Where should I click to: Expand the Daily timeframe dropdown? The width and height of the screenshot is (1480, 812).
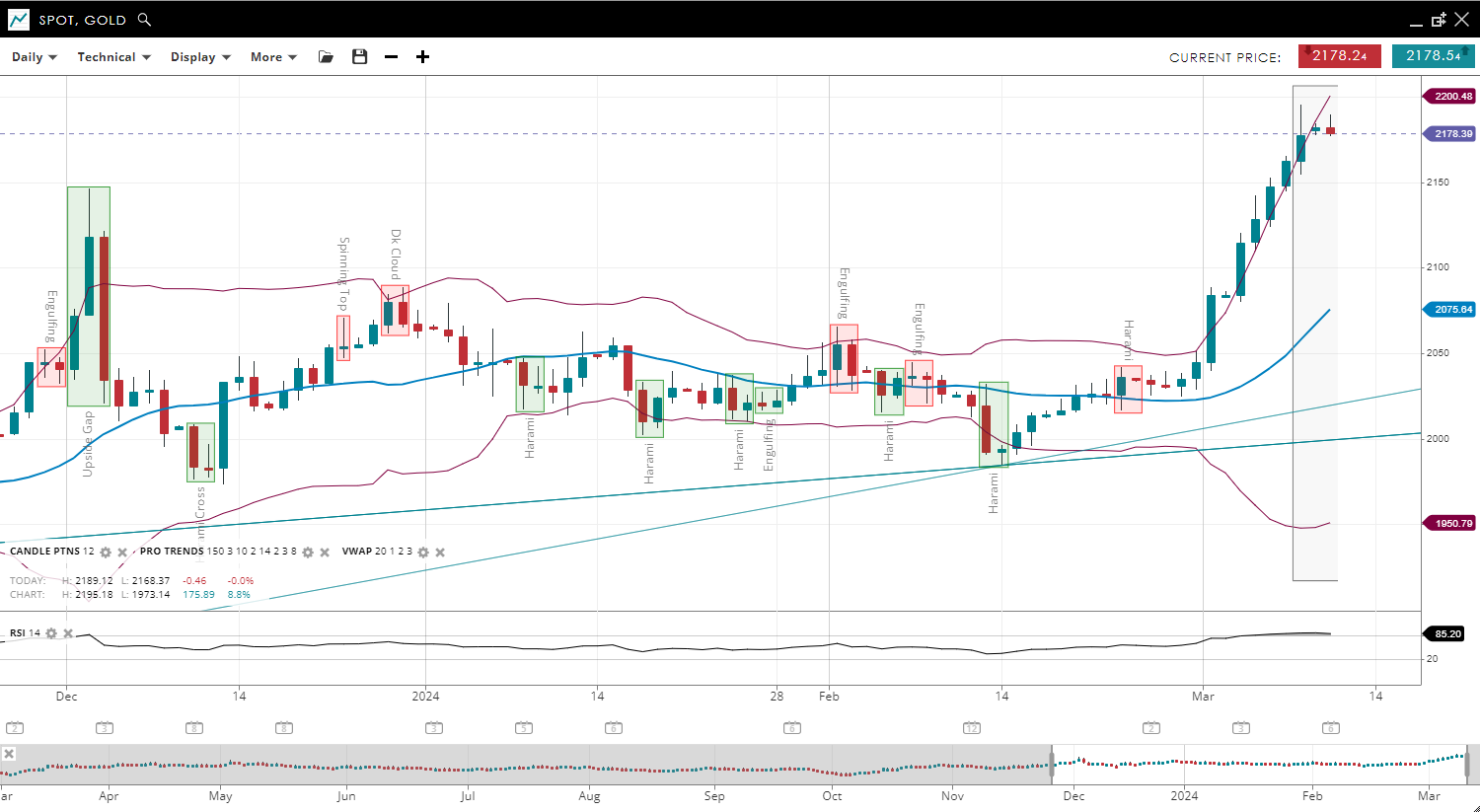pyautogui.click(x=35, y=57)
